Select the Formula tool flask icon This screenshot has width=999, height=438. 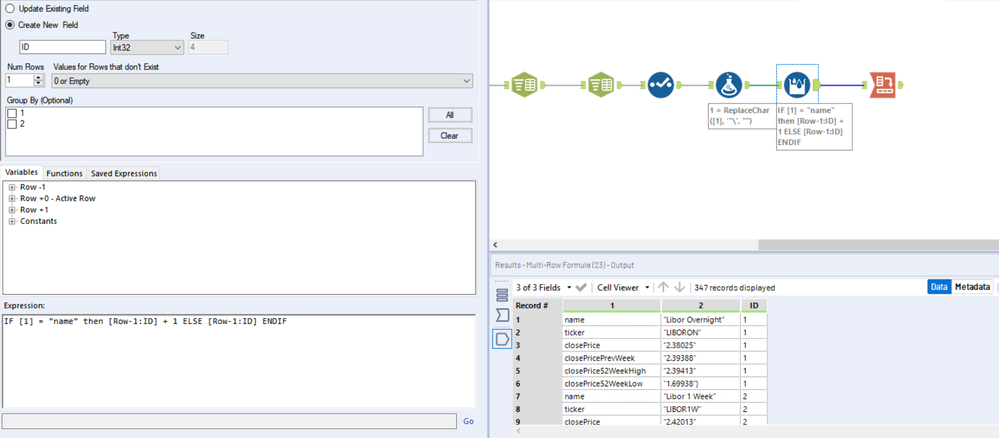pos(728,84)
